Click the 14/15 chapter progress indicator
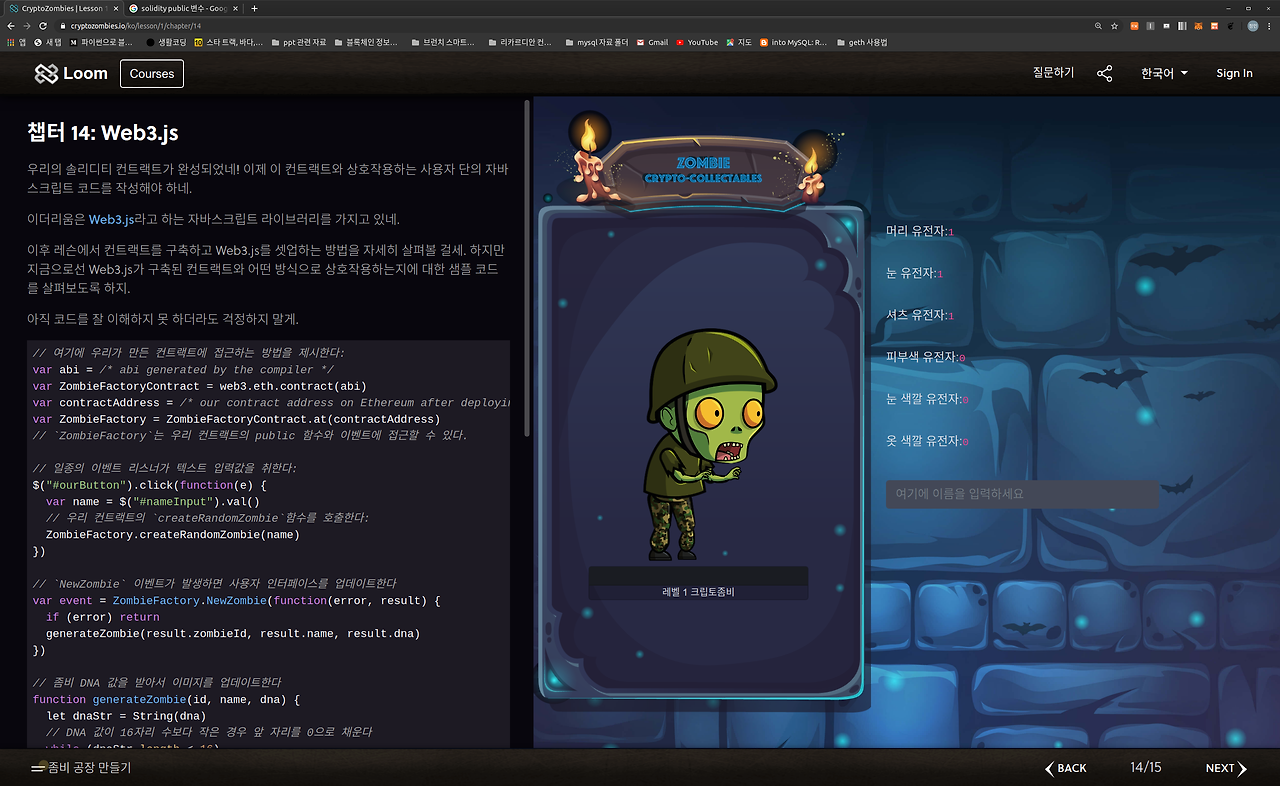1280x786 pixels. (1146, 768)
